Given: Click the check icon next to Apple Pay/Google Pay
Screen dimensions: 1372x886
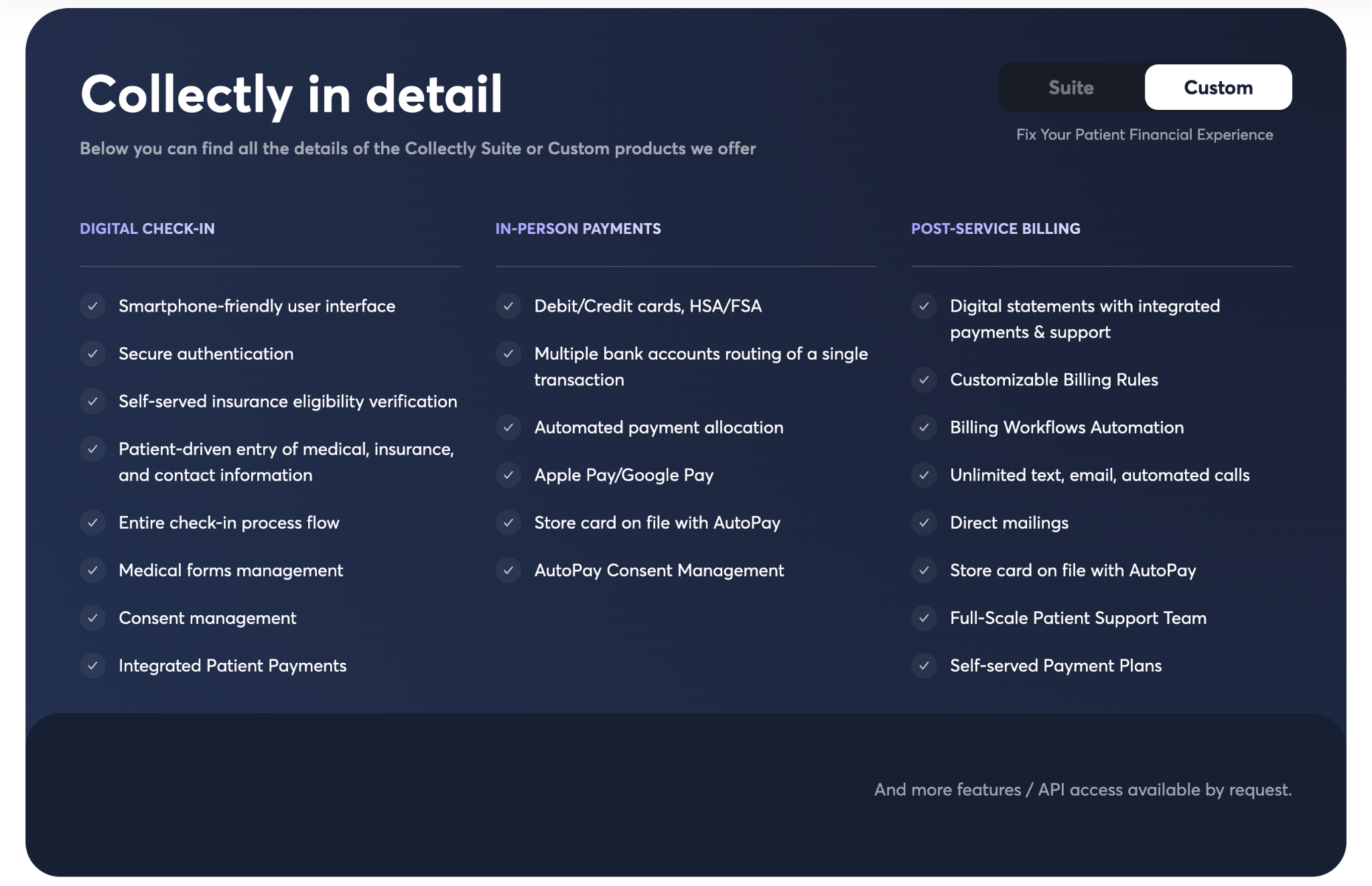Looking at the screenshot, I should pos(509,475).
